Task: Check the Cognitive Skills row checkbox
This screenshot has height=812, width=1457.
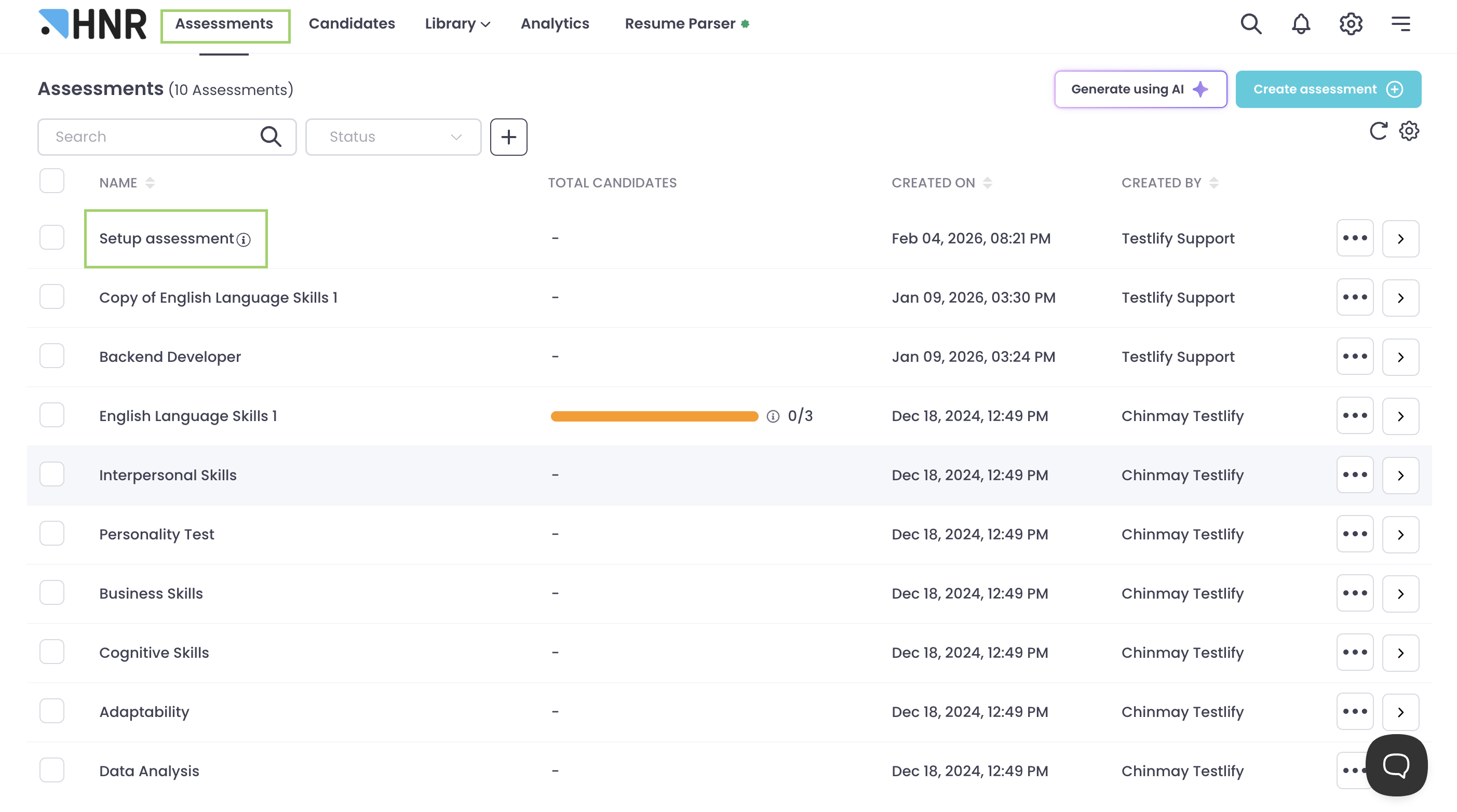Action: point(52,652)
